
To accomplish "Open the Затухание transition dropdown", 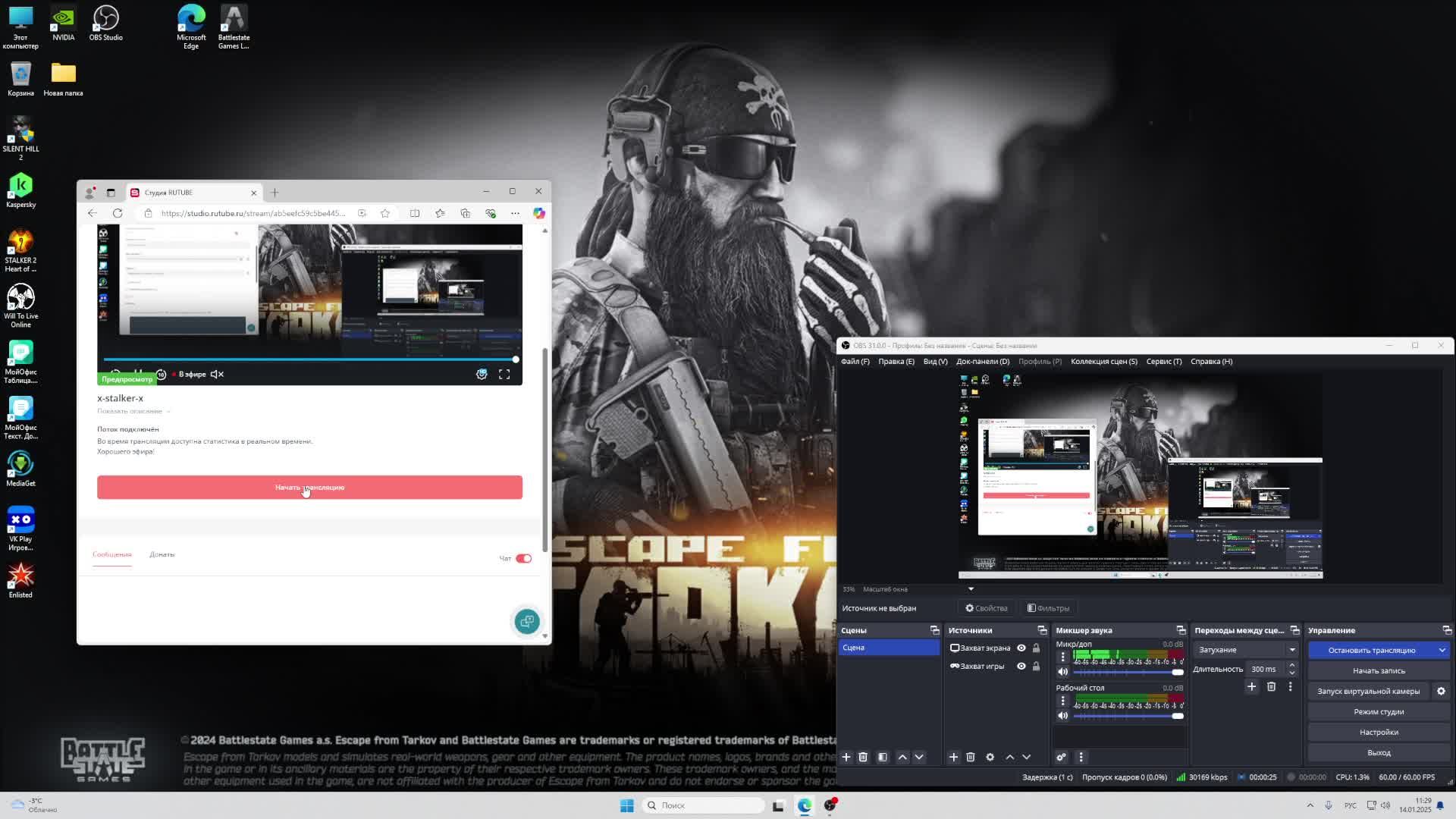I will pyautogui.click(x=1245, y=650).
